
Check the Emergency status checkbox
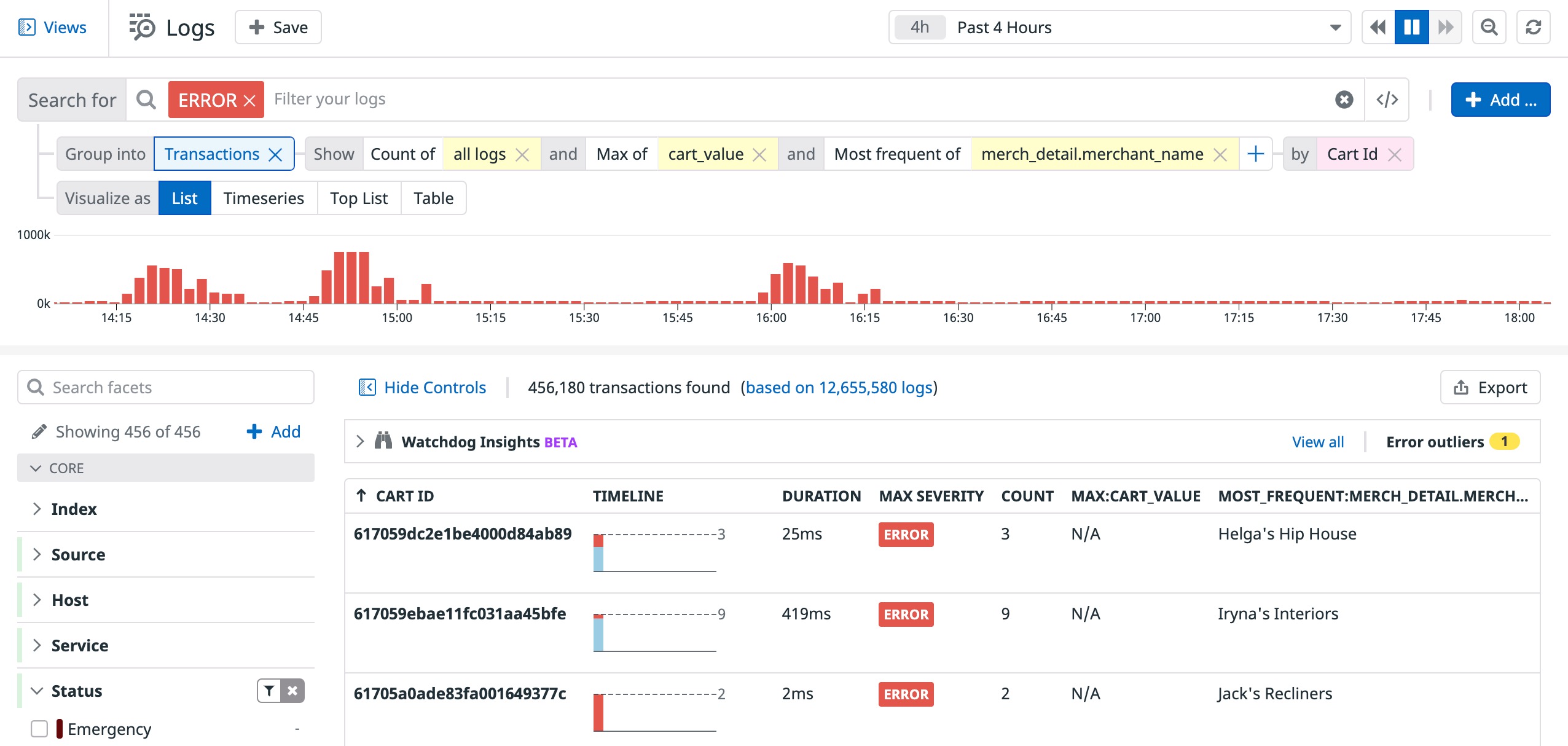[39, 729]
